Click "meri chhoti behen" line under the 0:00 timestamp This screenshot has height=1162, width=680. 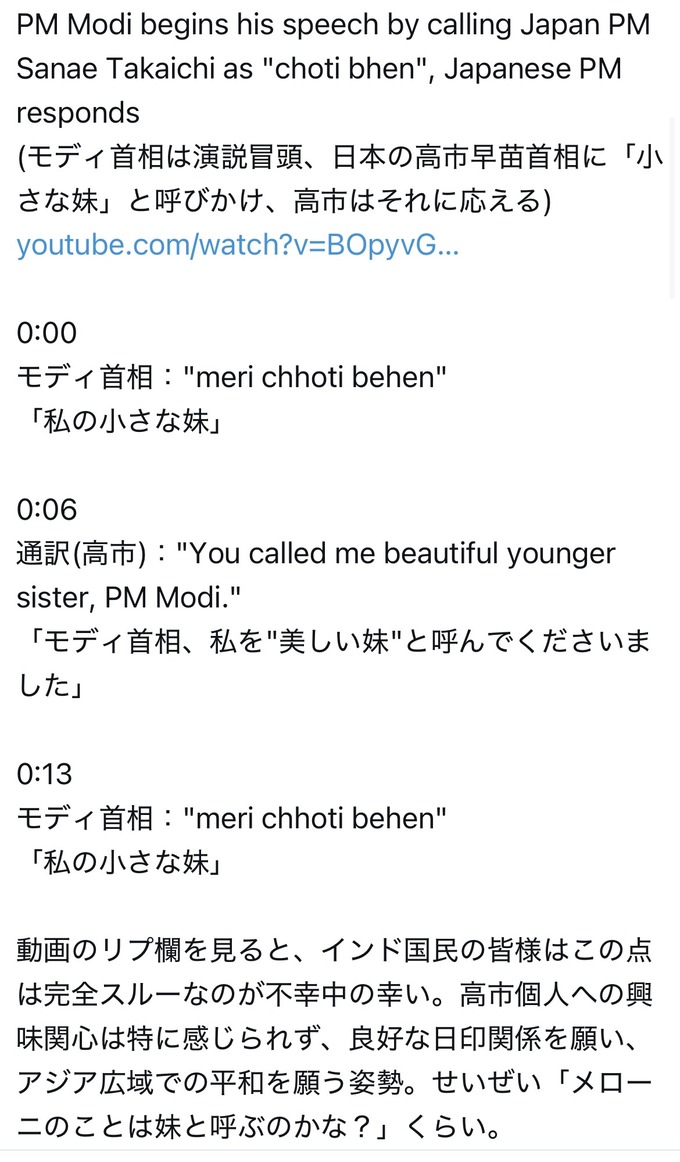(315, 377)
